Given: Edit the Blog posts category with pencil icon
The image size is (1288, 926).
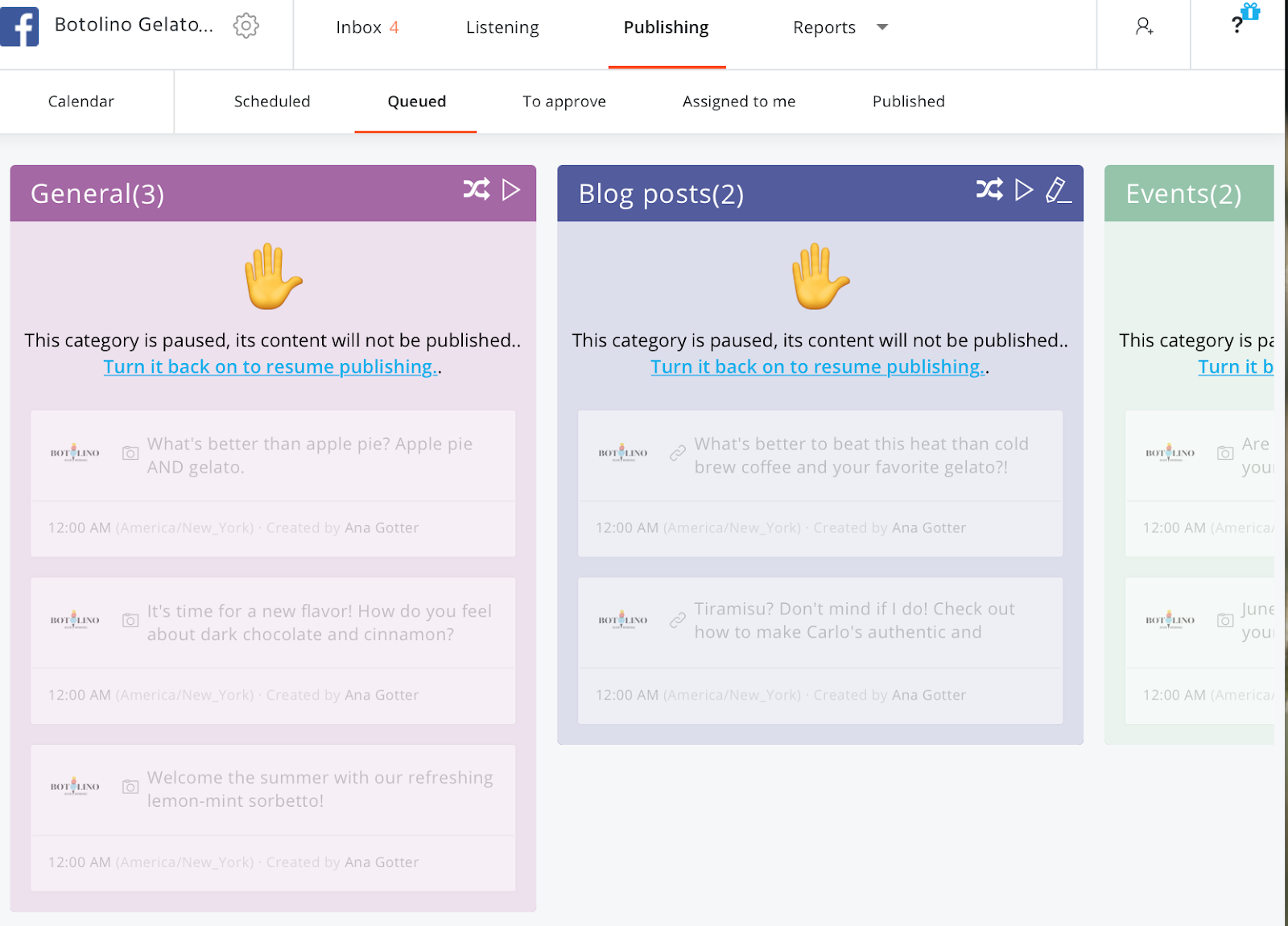Looking at the screenshot, I should point(1058,190).
